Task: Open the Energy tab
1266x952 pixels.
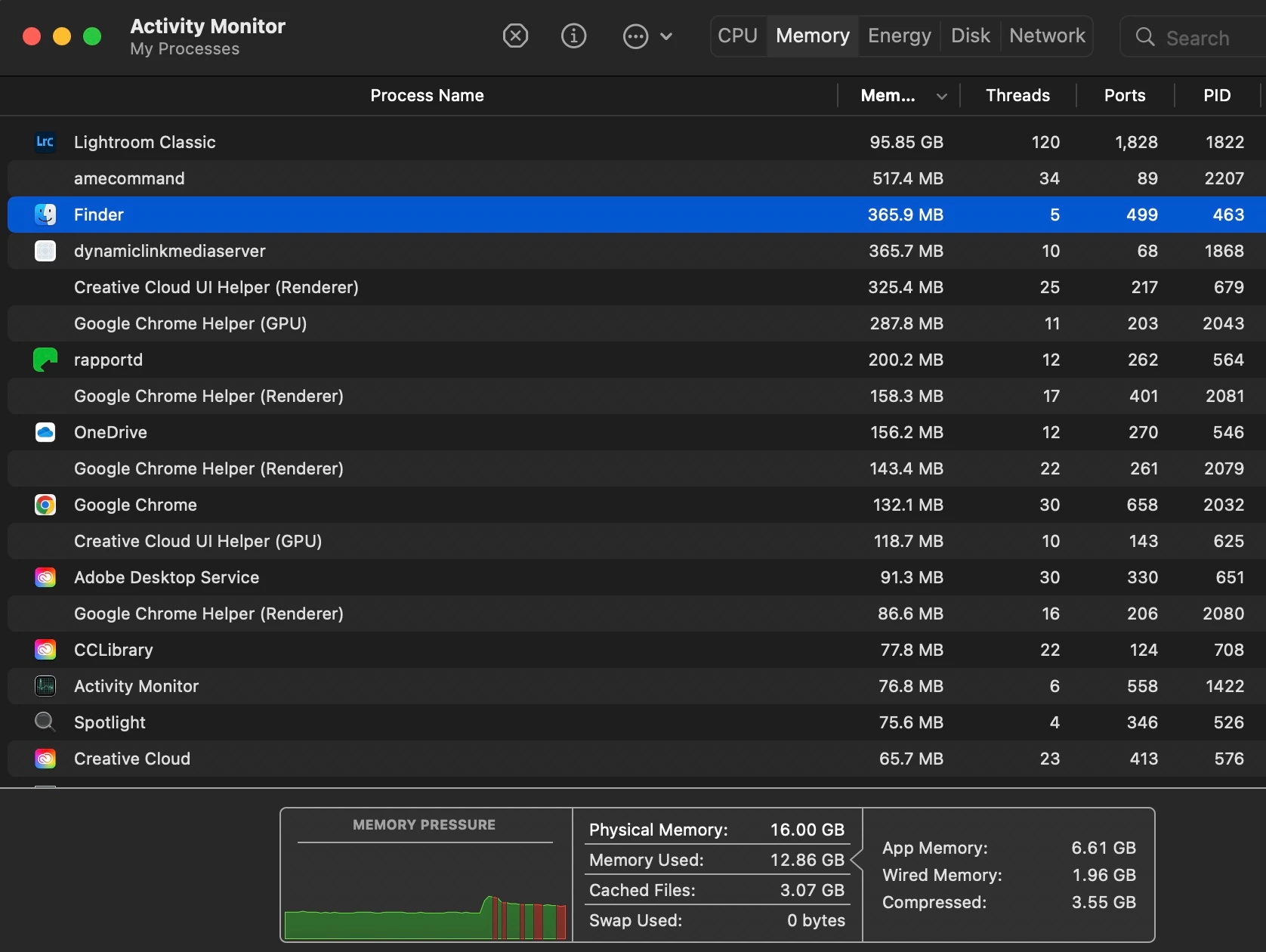Action: (900, 36)
